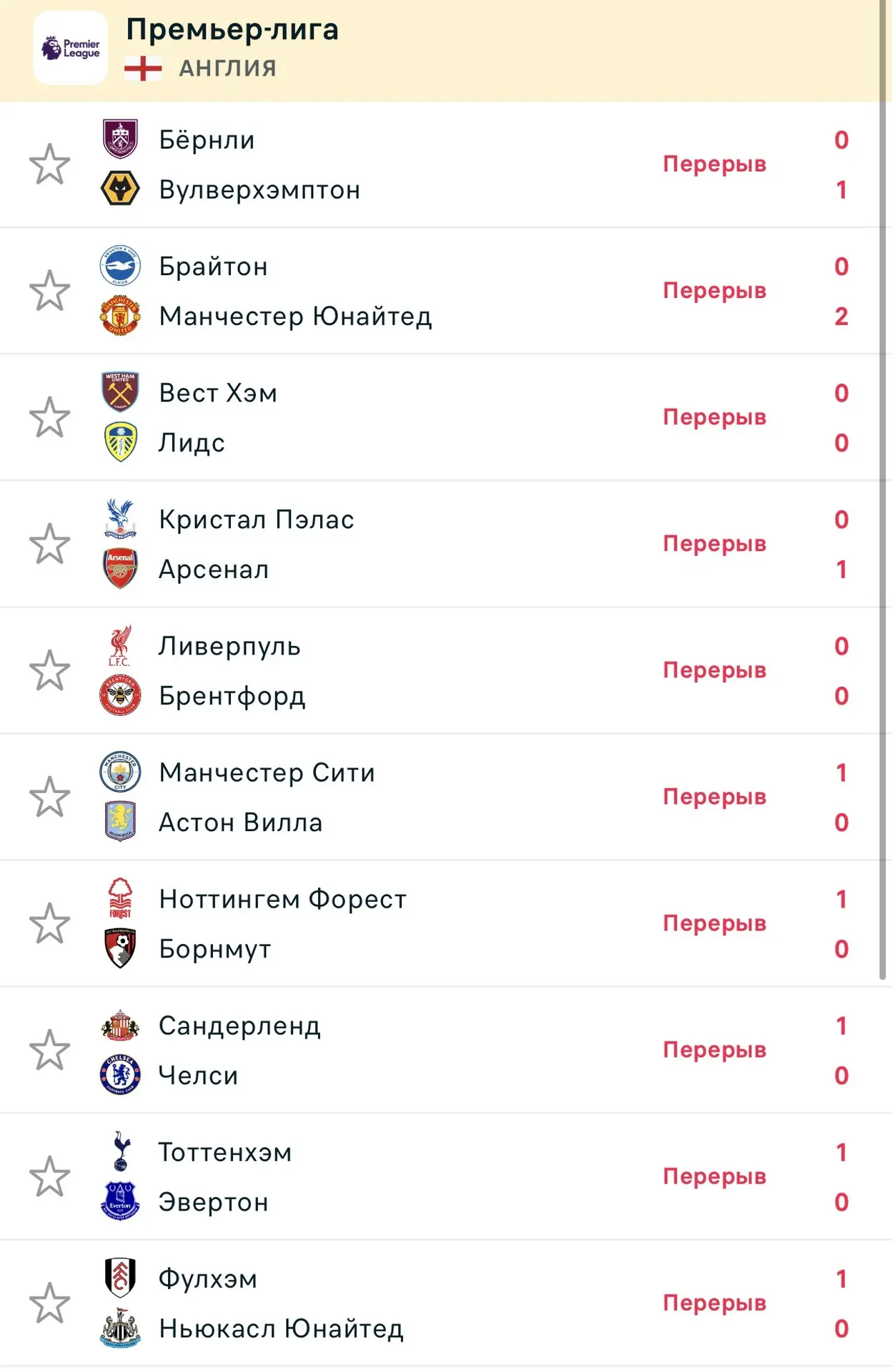The width and height of the screenshot is (892, 1372).
Task: Open the Премьер-лига league header
Action: (232, 29)
